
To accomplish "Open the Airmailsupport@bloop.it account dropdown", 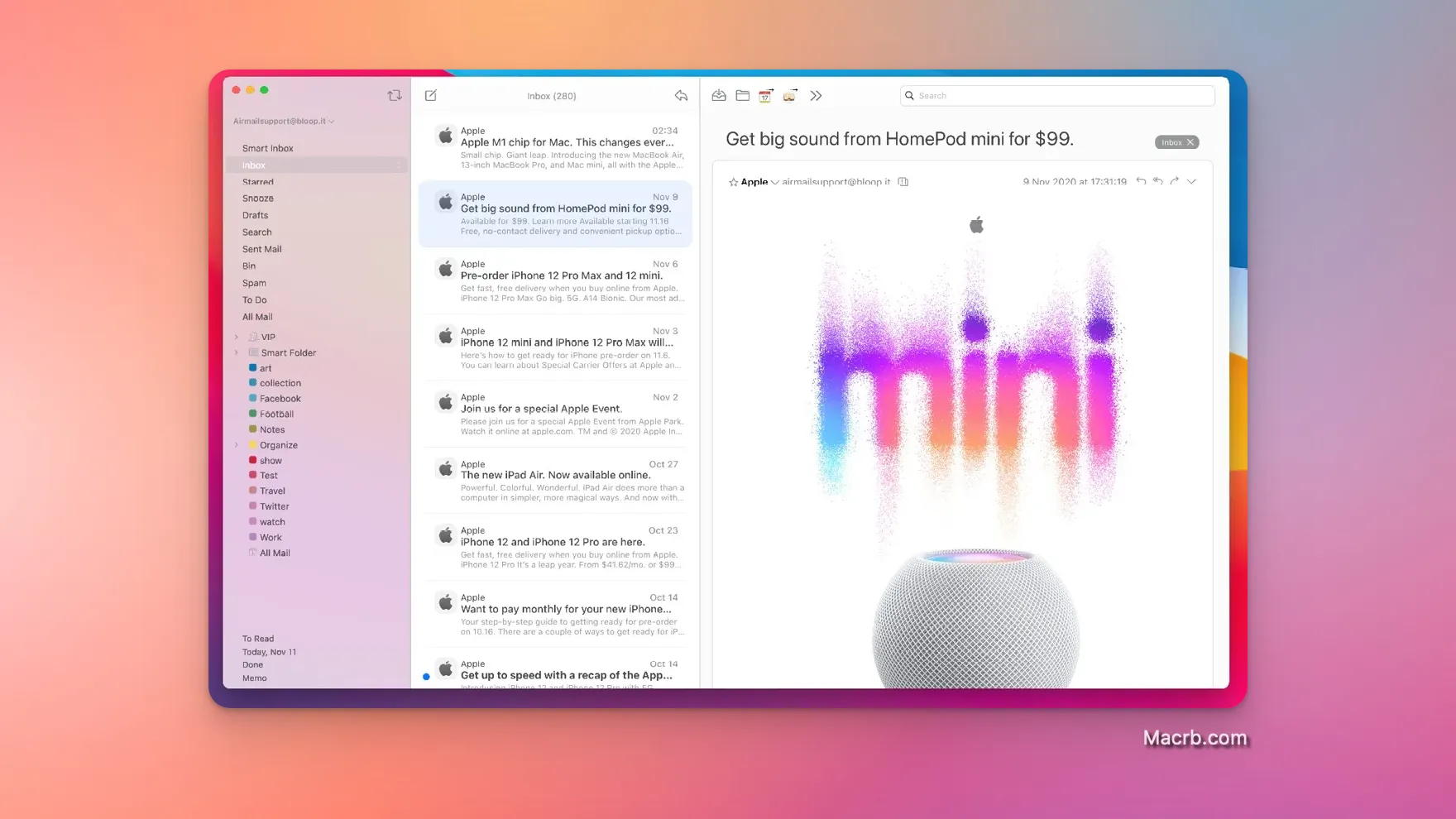I will tap(284, 122).
